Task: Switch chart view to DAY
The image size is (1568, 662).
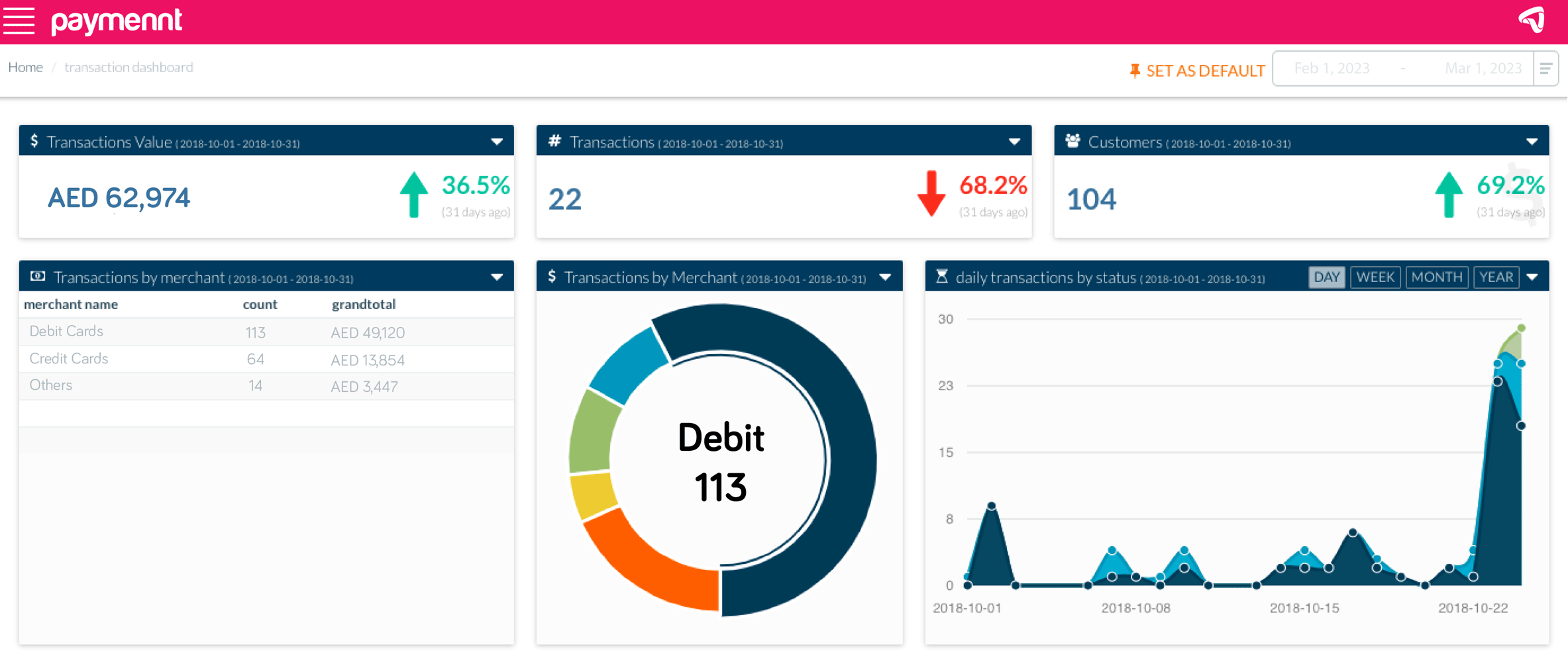Action: point(1326,277)
